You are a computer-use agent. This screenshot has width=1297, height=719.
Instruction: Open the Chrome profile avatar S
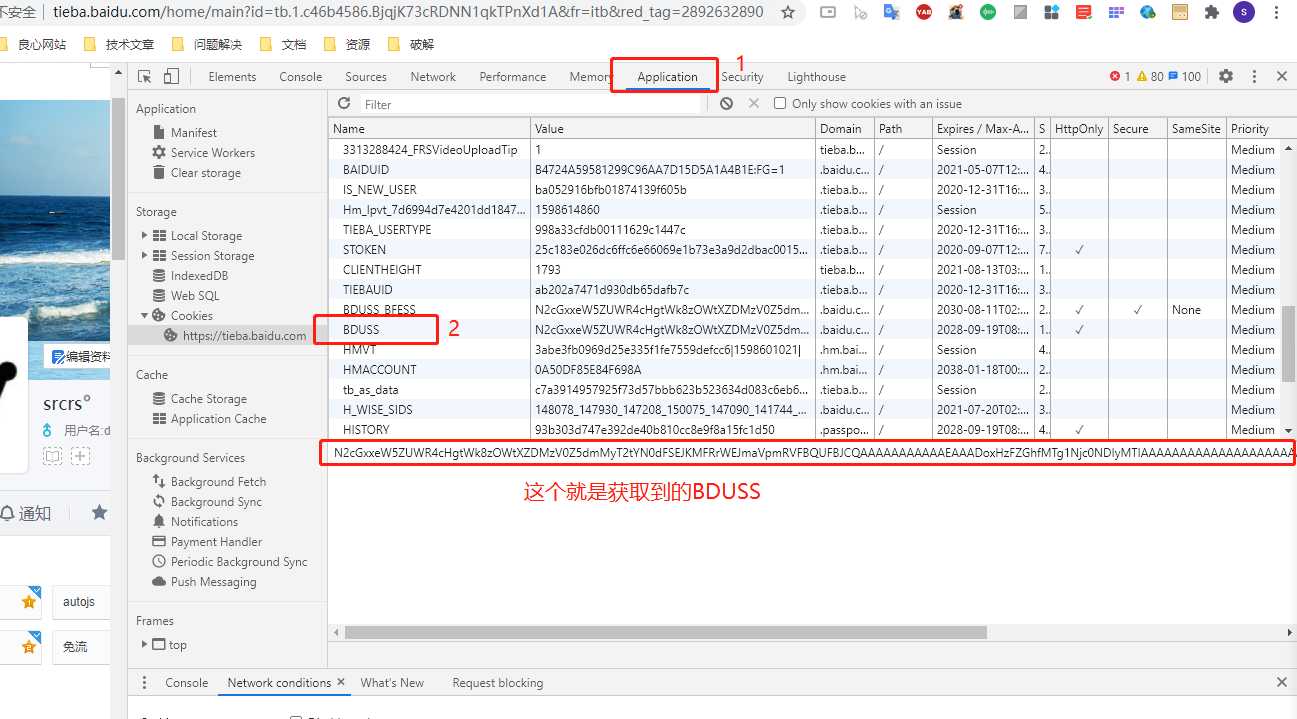[x=1243, y=13]
